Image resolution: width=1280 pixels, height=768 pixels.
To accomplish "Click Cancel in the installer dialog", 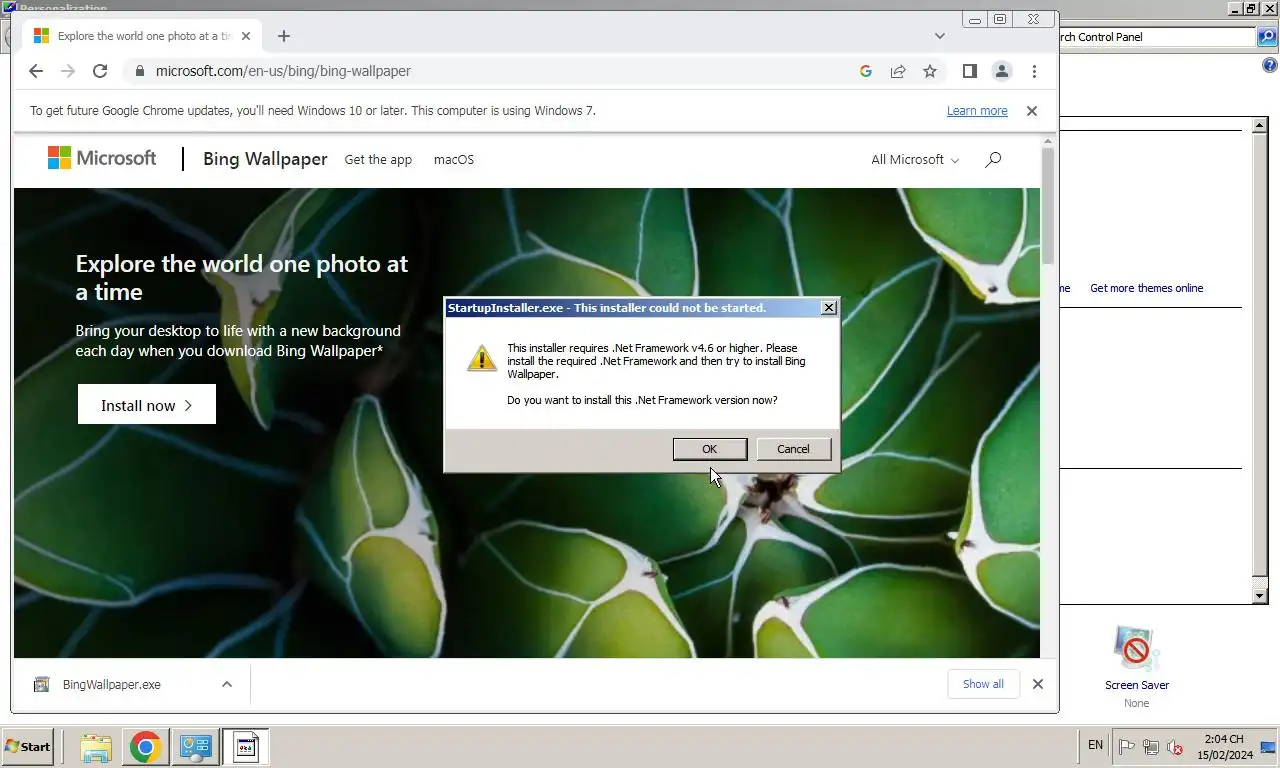I will (793, 449).
